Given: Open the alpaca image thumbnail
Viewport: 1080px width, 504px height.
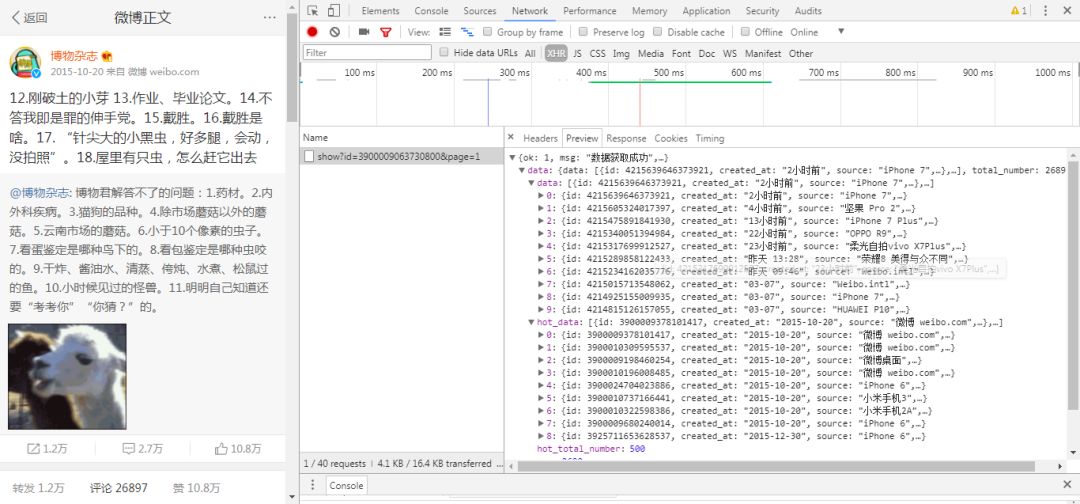Looking at the screenshot, I should click(68, 377).
